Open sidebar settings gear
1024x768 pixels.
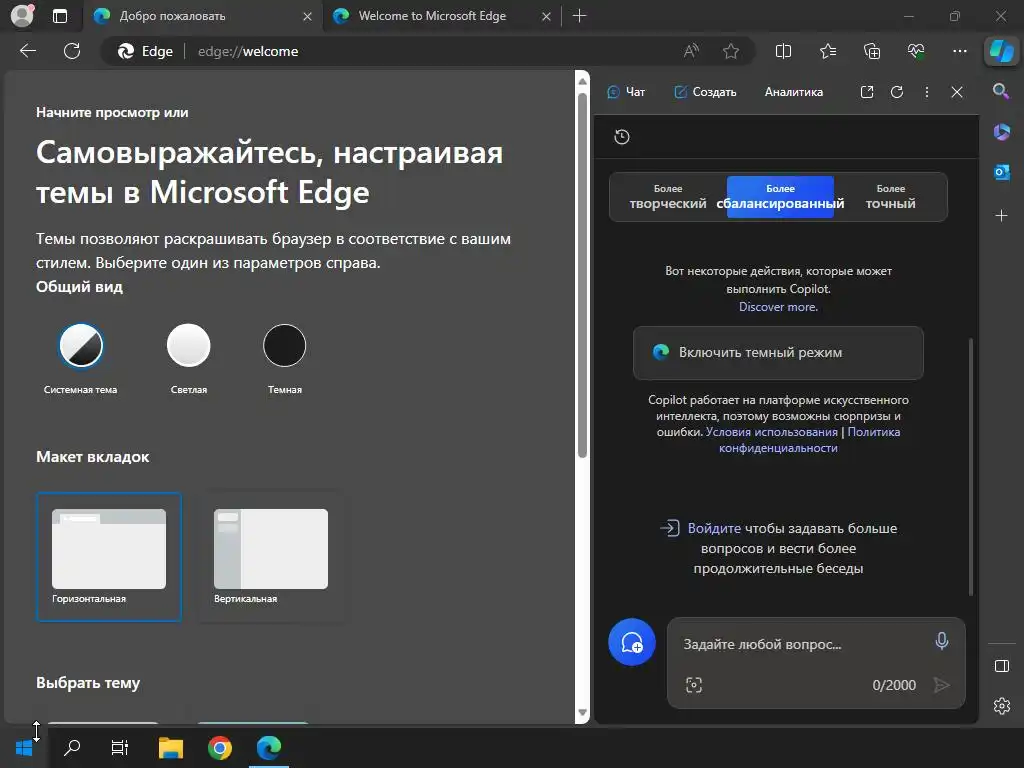(x=1001, y=706)
